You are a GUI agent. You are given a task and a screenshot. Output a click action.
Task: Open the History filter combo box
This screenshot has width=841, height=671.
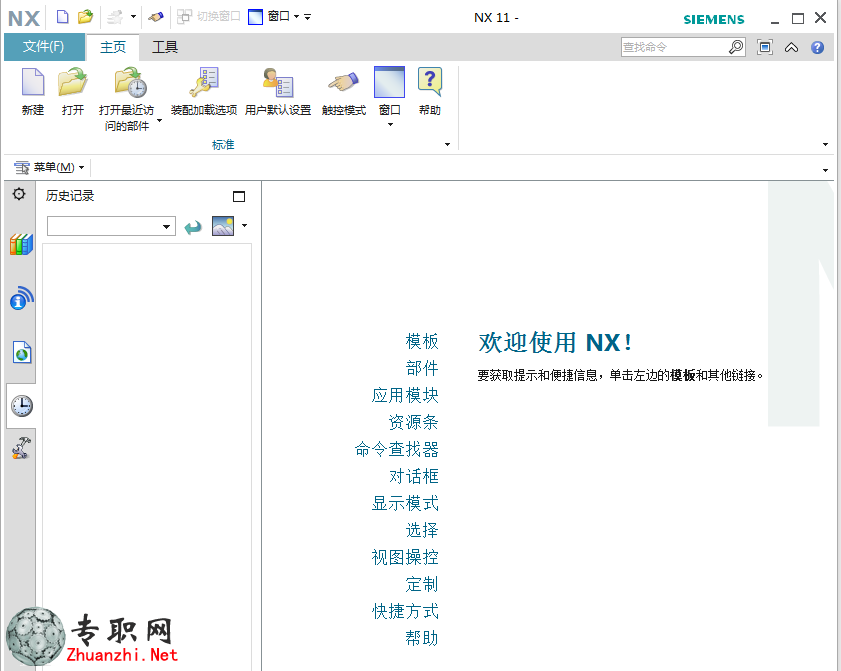point(112,226)
